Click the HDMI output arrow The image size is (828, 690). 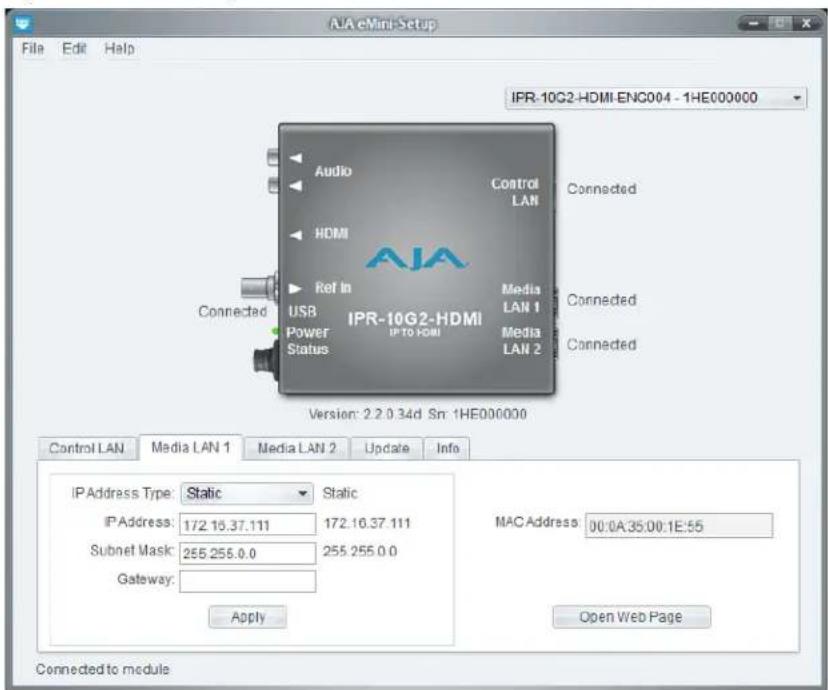(x=296, y=234)
